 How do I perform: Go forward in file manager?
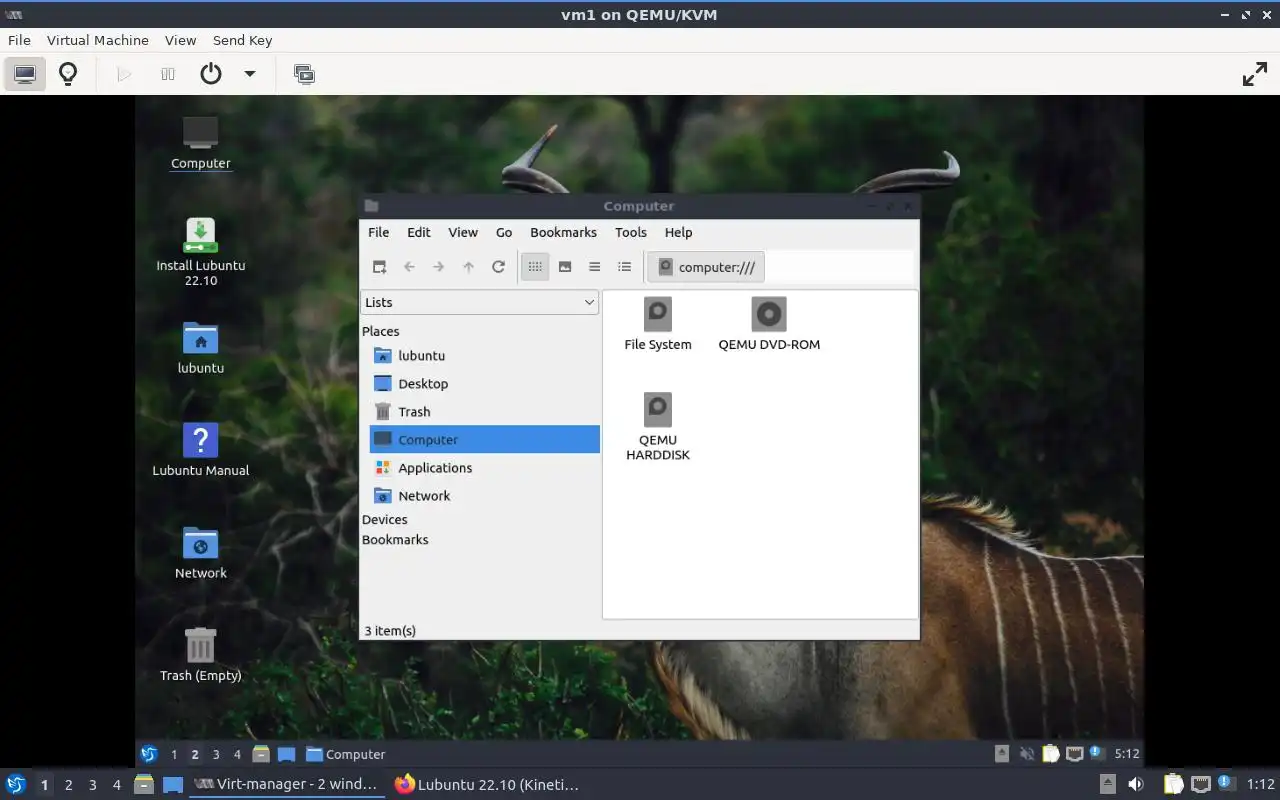(x=438, y=267)
